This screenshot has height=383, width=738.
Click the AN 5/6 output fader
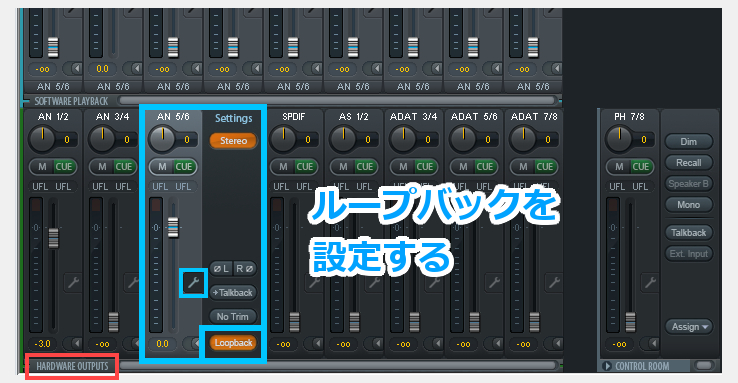(173, 227)
